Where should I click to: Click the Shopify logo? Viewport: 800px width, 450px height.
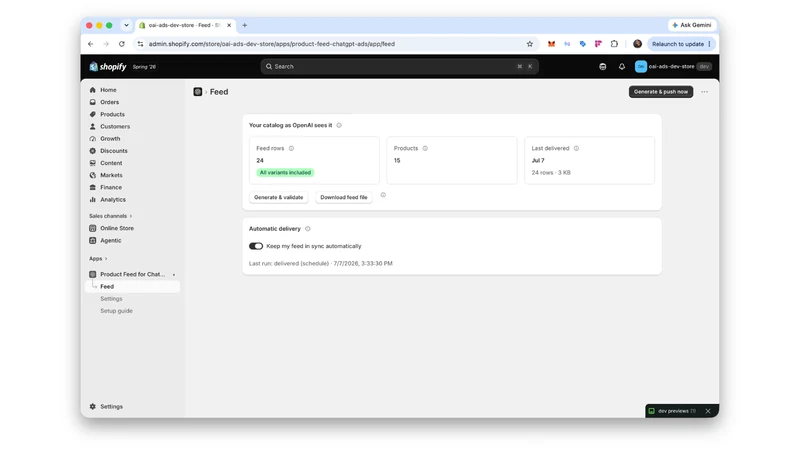pyautogui.click(x=108, y=66)
